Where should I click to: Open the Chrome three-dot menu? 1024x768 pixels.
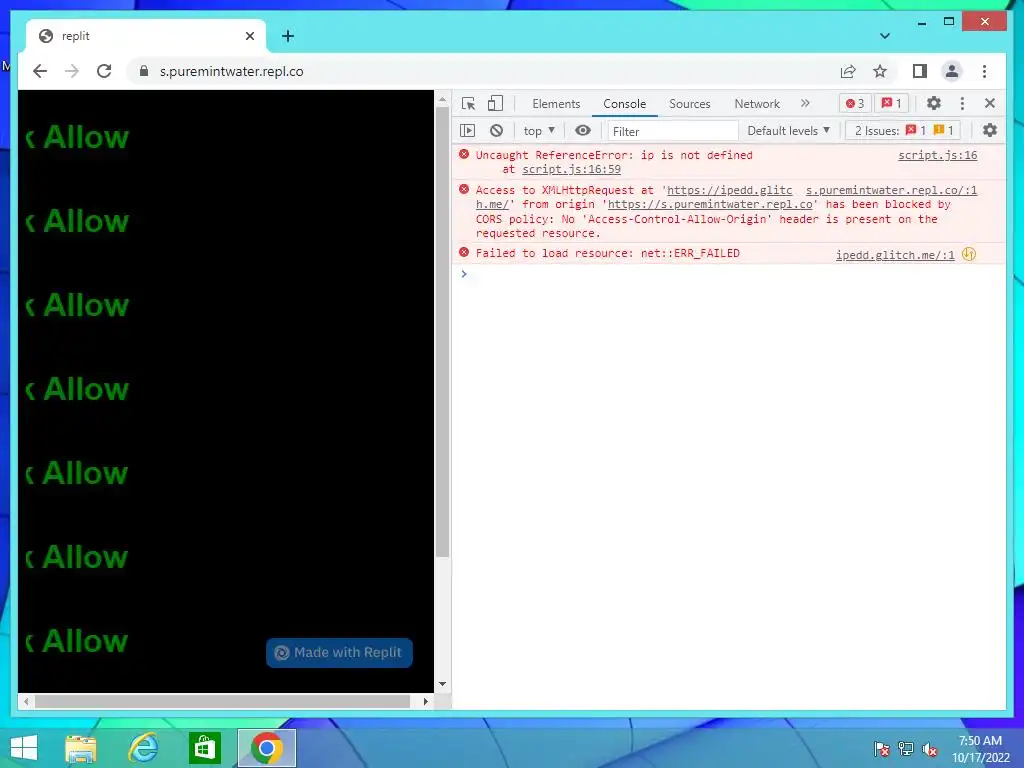[x=984, y=71]
